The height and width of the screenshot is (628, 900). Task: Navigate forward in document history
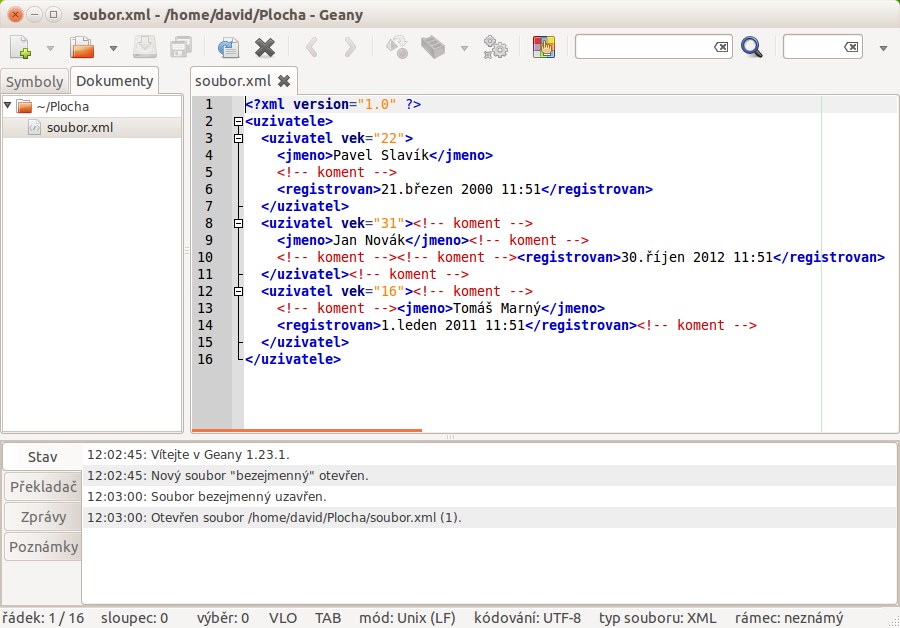tap(348, 46)
